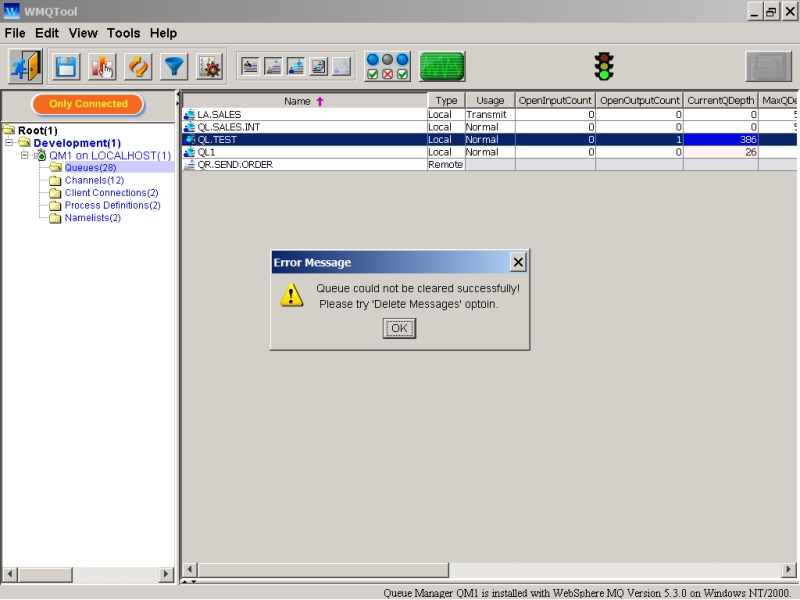Viewport: 800px width, 600px height.
Task: Click the tree pane horizontal scrollbar thumb
Action: 45,574
